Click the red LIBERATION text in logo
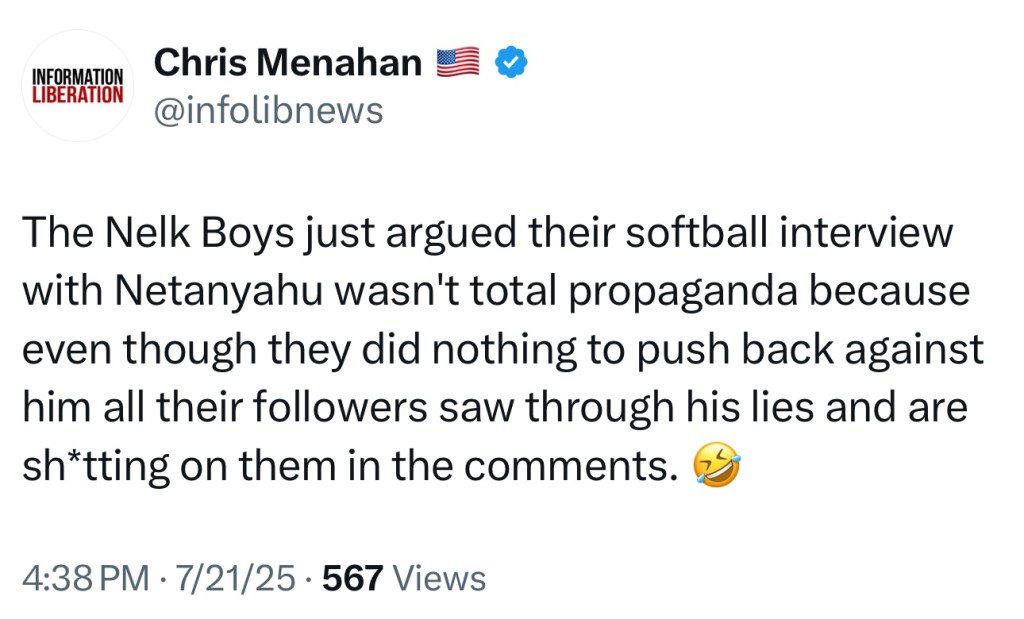Viewport: 1024px width, 619px height. [77, 95]
